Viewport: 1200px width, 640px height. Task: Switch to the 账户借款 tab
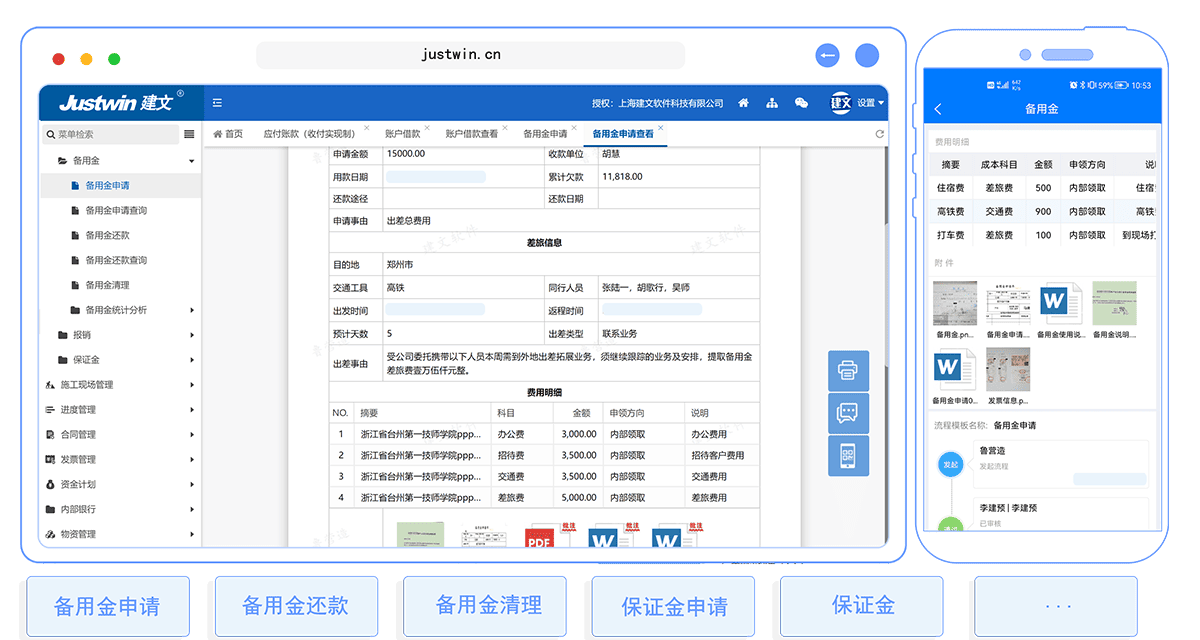pyautogui.click(x=402, y=134)
